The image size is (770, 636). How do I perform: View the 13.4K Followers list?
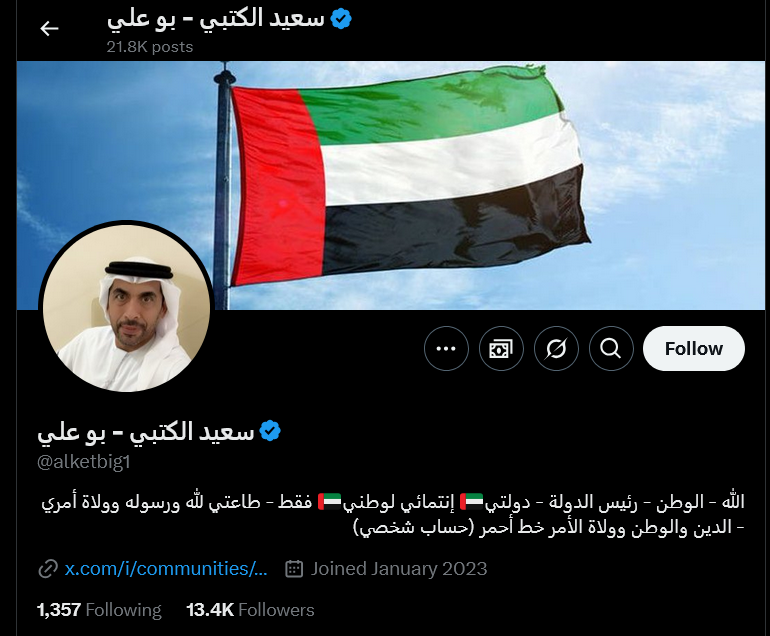[x=250, y=610]
